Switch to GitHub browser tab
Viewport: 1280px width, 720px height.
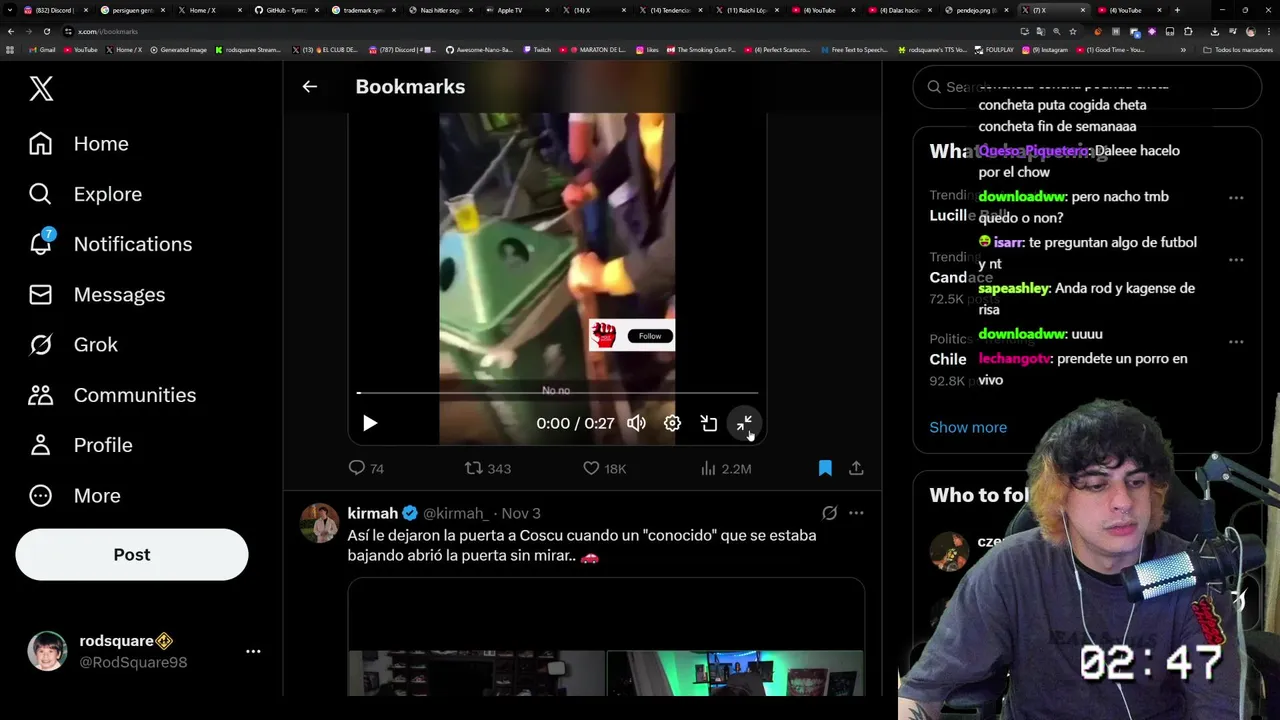[x=285, y=10]
